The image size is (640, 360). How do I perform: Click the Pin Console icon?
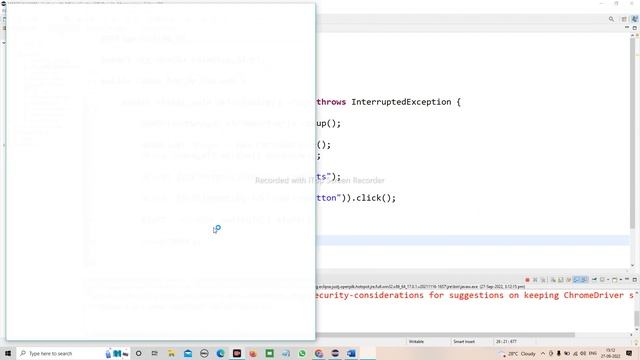tap(594, 280)
